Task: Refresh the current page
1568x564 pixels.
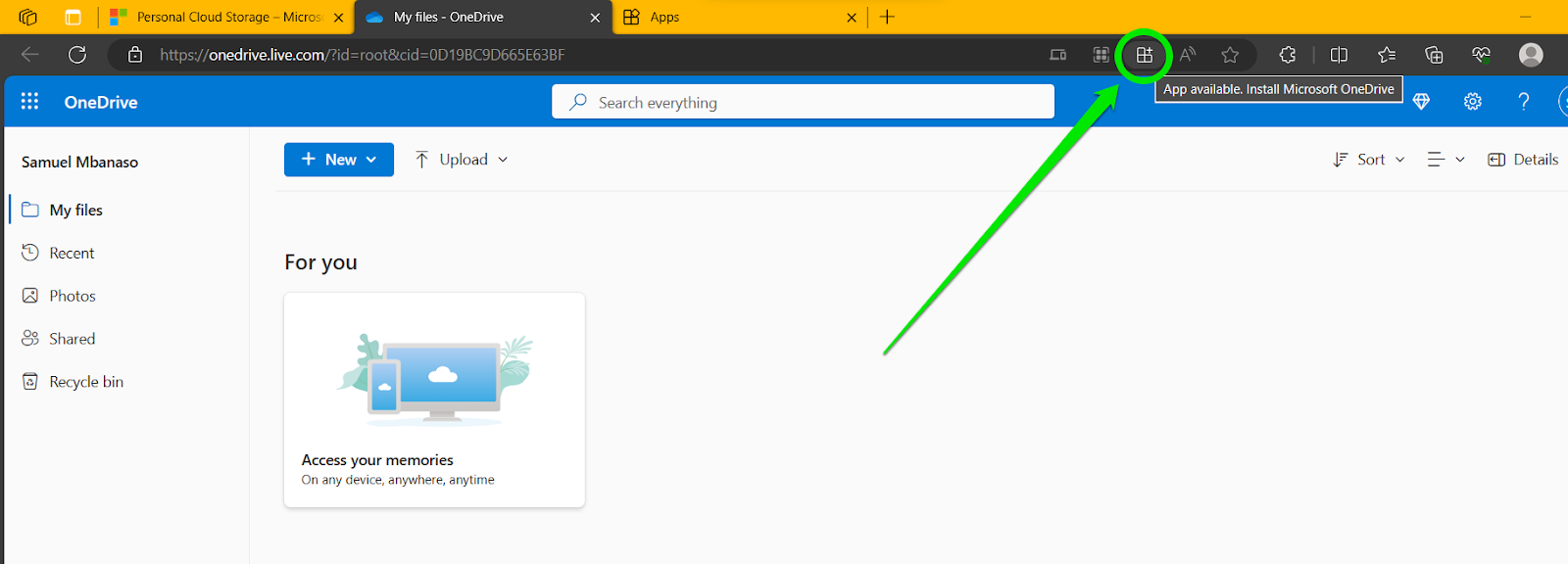Action: click(x=77, y=55)
